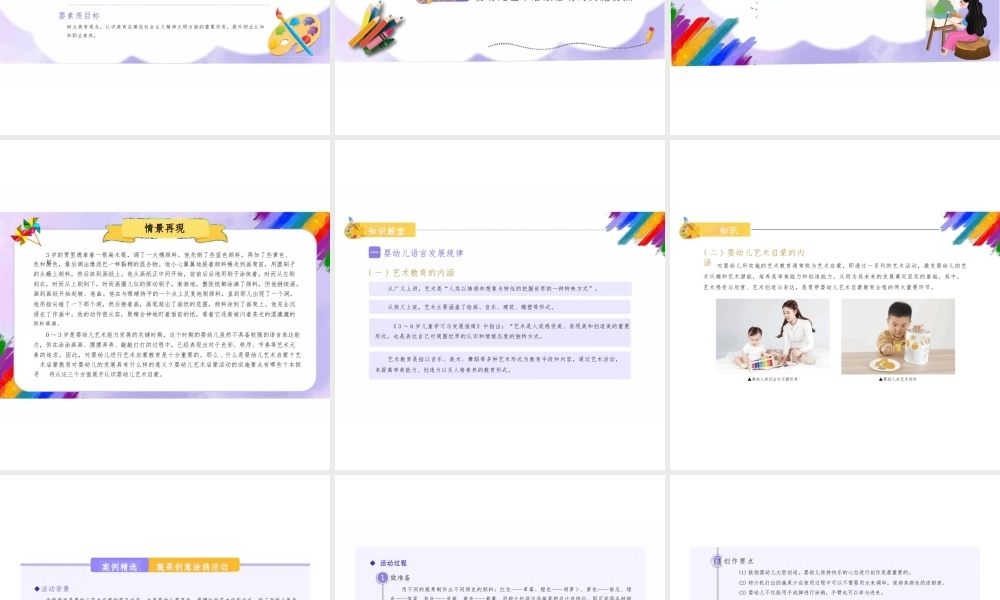The image size is (1000, 600).
Task: Click the paragraph starting 艺术教育是指以音乐
Action: point(500,365)
